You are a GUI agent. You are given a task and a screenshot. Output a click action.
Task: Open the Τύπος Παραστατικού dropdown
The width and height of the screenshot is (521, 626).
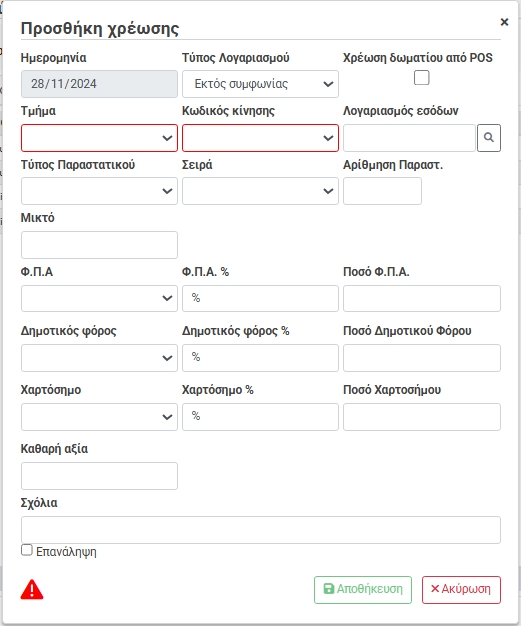coord(99,191)
